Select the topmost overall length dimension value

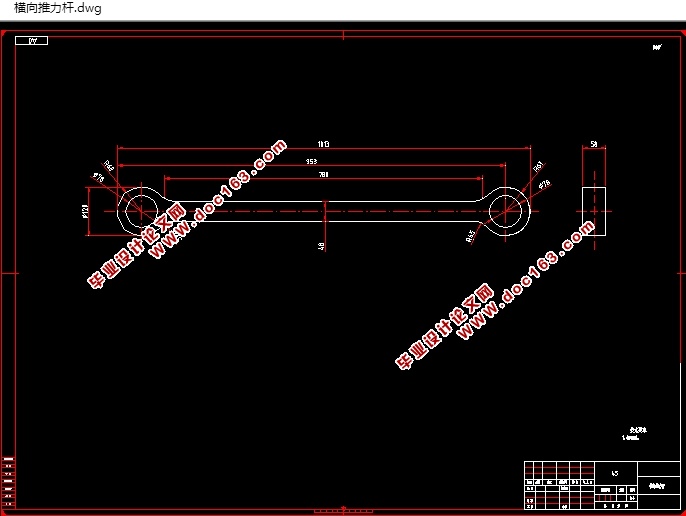(x=323, y=144)
